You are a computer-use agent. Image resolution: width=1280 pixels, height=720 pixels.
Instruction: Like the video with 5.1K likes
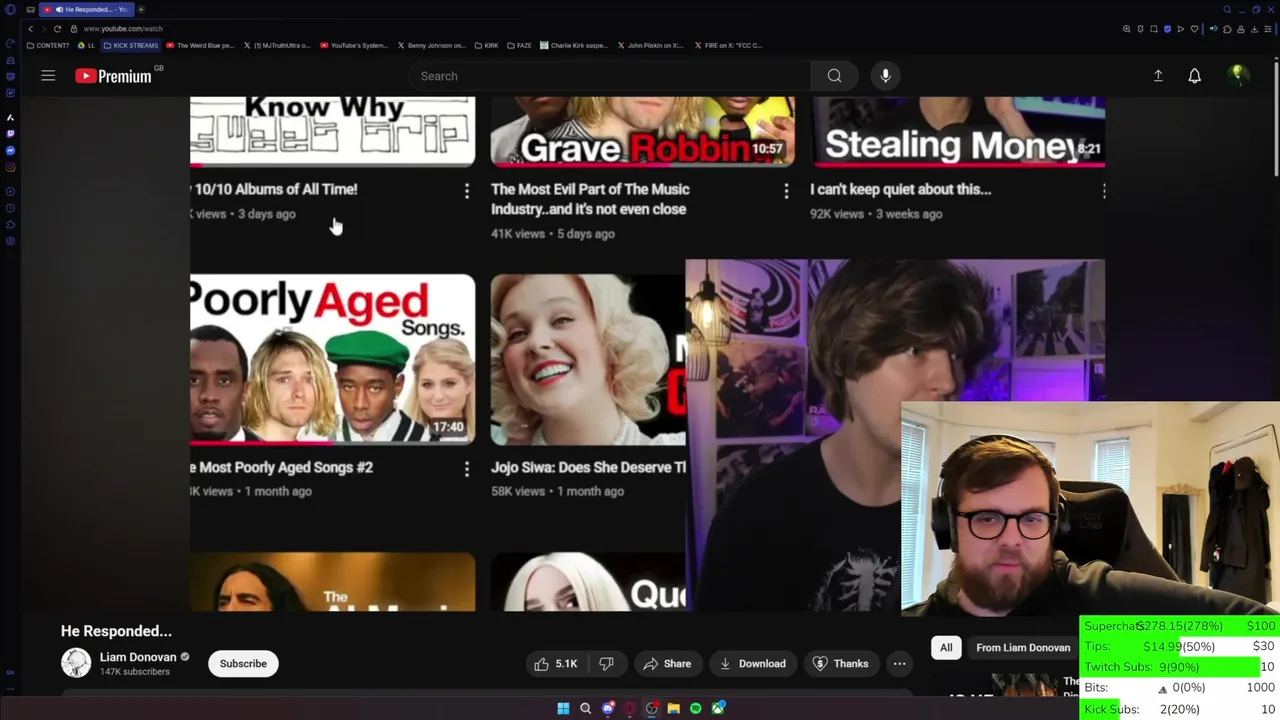pyautogui.click(x=556, y=664)
